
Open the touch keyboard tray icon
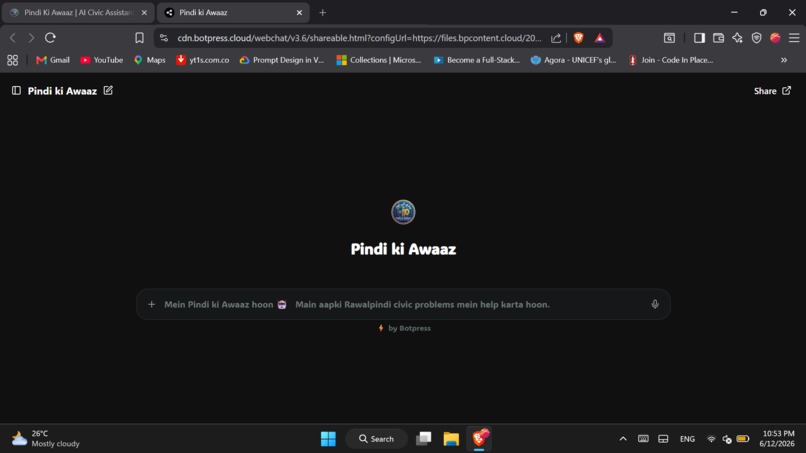click(643, 439)
